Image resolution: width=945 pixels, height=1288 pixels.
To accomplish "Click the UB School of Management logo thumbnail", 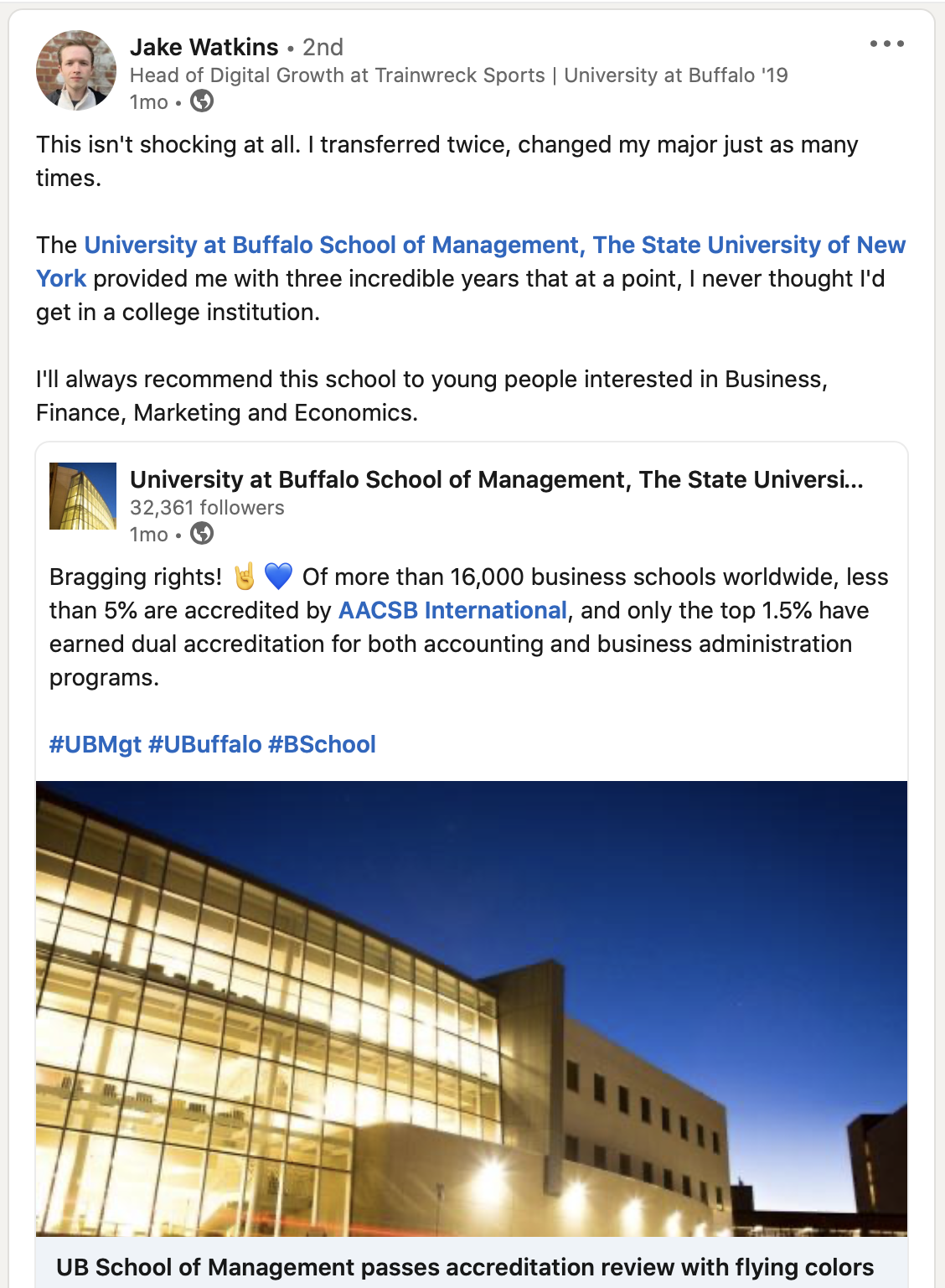I will click(x=83, y=496).
